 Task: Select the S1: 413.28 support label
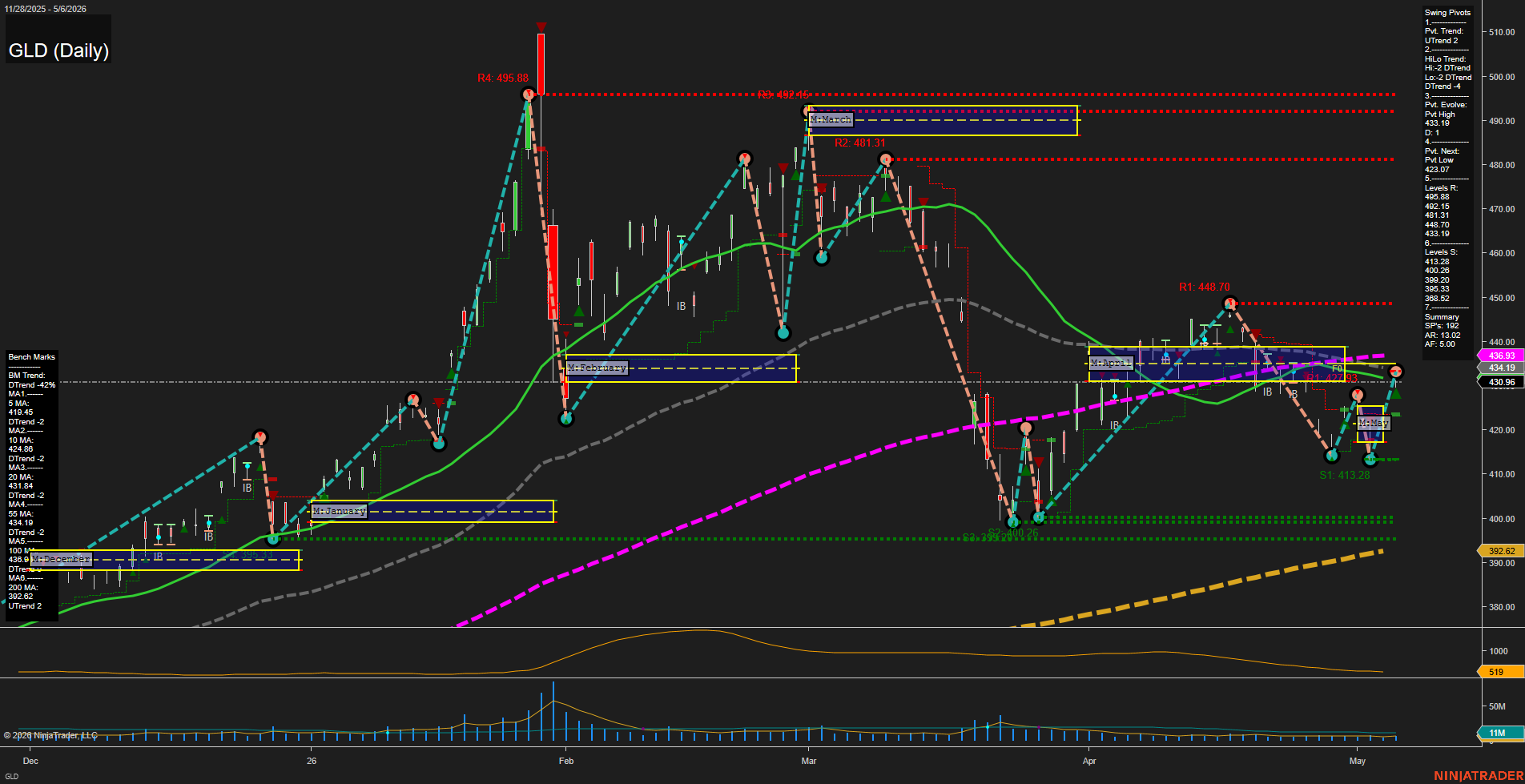(1345, 475)
